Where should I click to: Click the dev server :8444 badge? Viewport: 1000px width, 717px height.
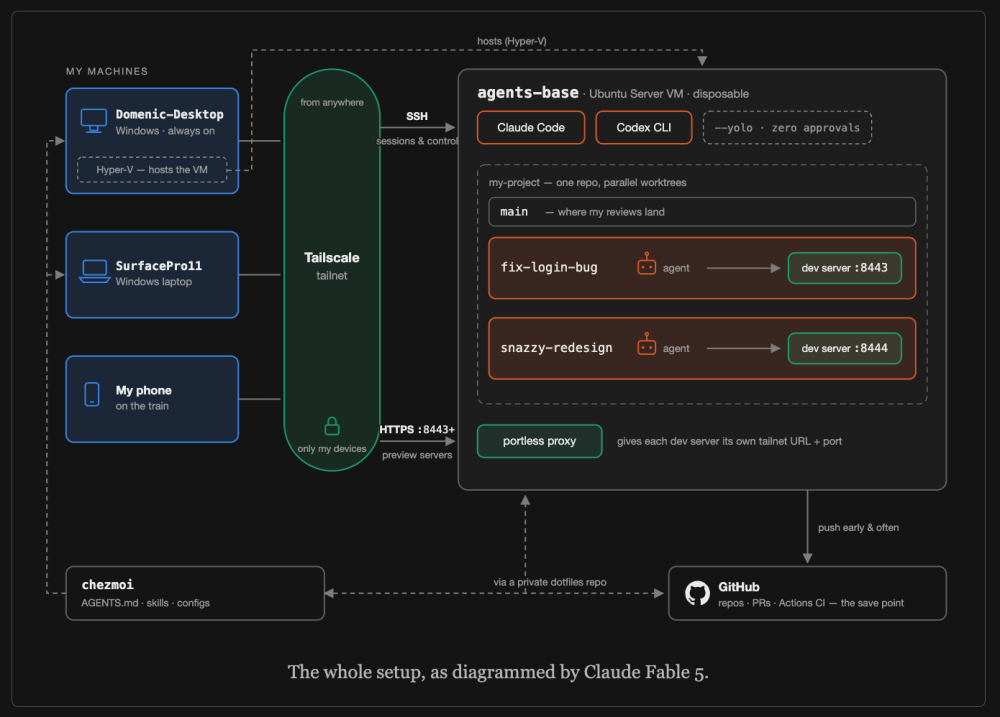(x=844, y=348)
